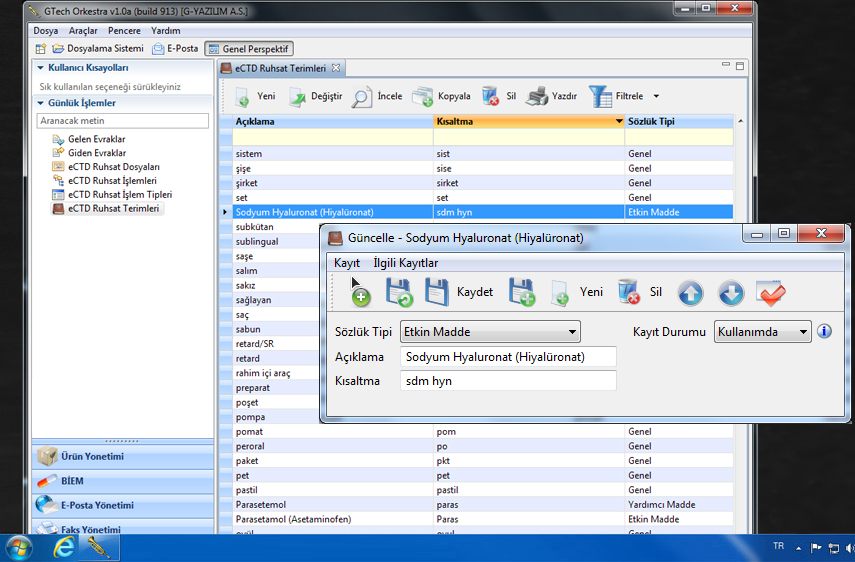855x562 pixels.
Task: Select eCTD Ruhsat Dosyaları in tree
Action: pos(113,167)
